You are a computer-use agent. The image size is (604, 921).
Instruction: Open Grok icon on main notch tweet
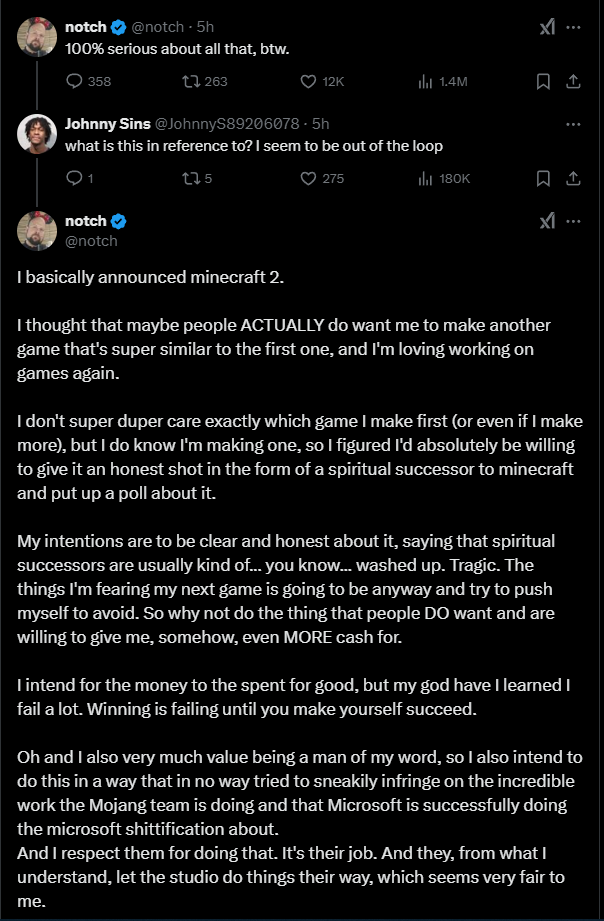point(547,221)
